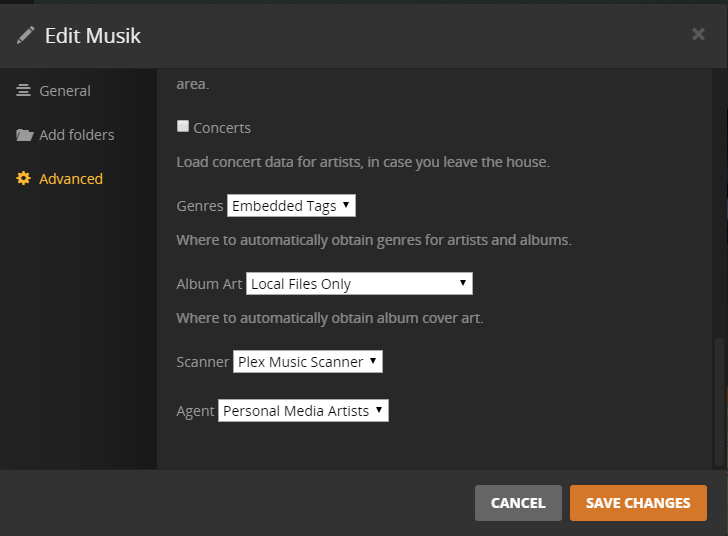Click the settings pane vertical scrollbar
Image resolution: width=728 pixels, height=536 pixels.
tap(716, 400)
